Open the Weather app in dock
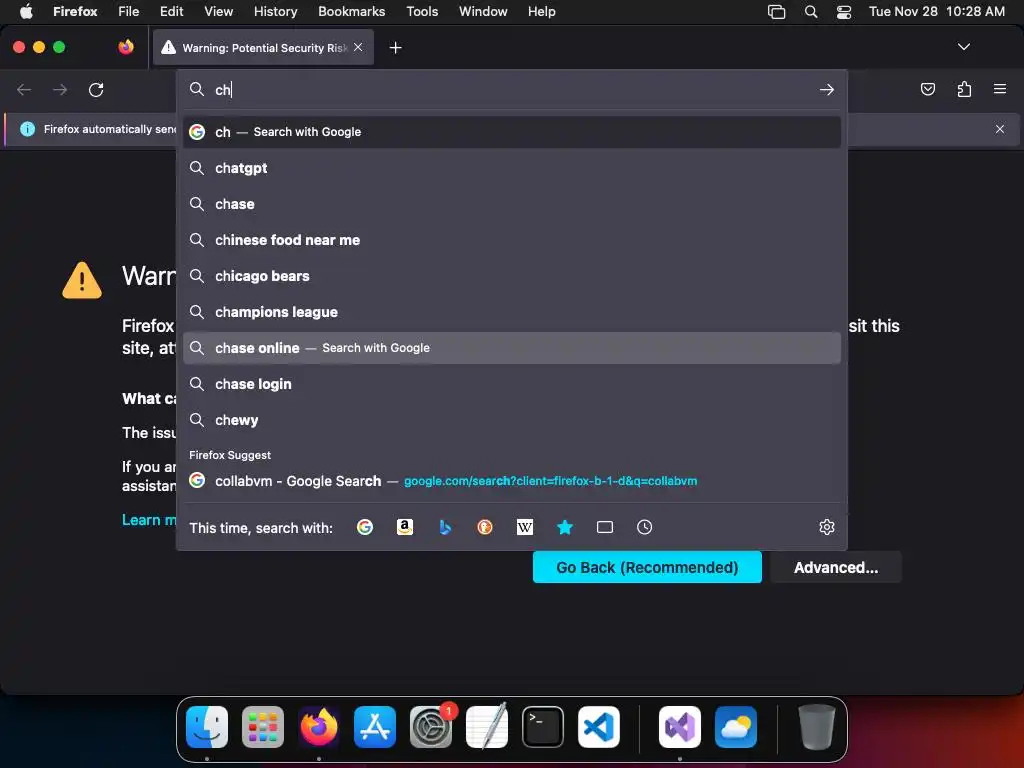 tap(736, 727)
